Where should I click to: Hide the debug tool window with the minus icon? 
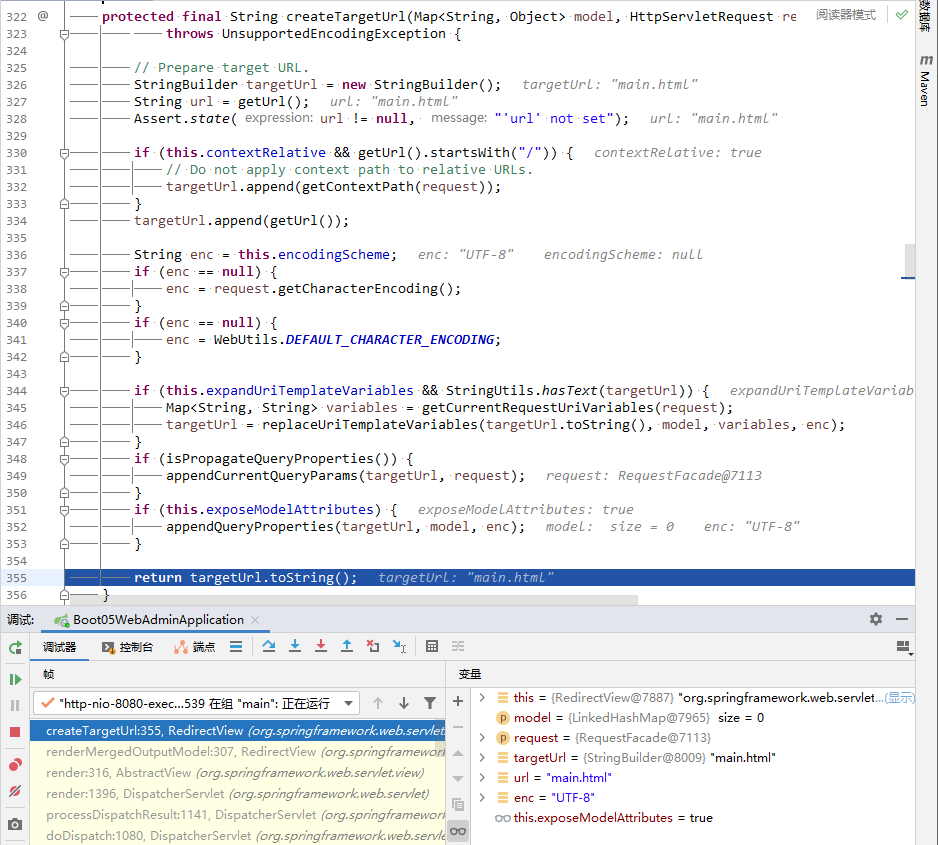point(902,619)
